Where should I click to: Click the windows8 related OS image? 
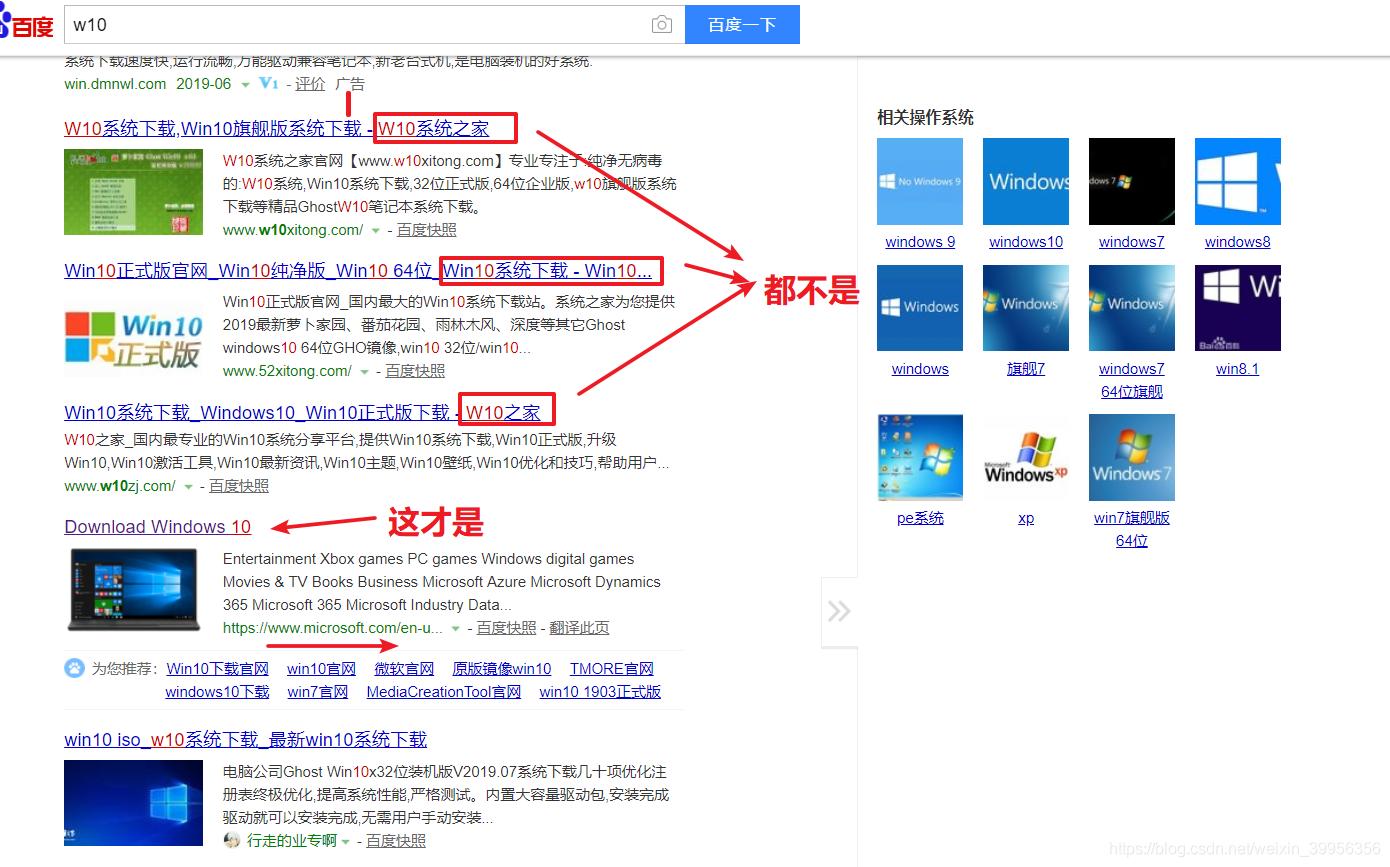[1238, 181]
